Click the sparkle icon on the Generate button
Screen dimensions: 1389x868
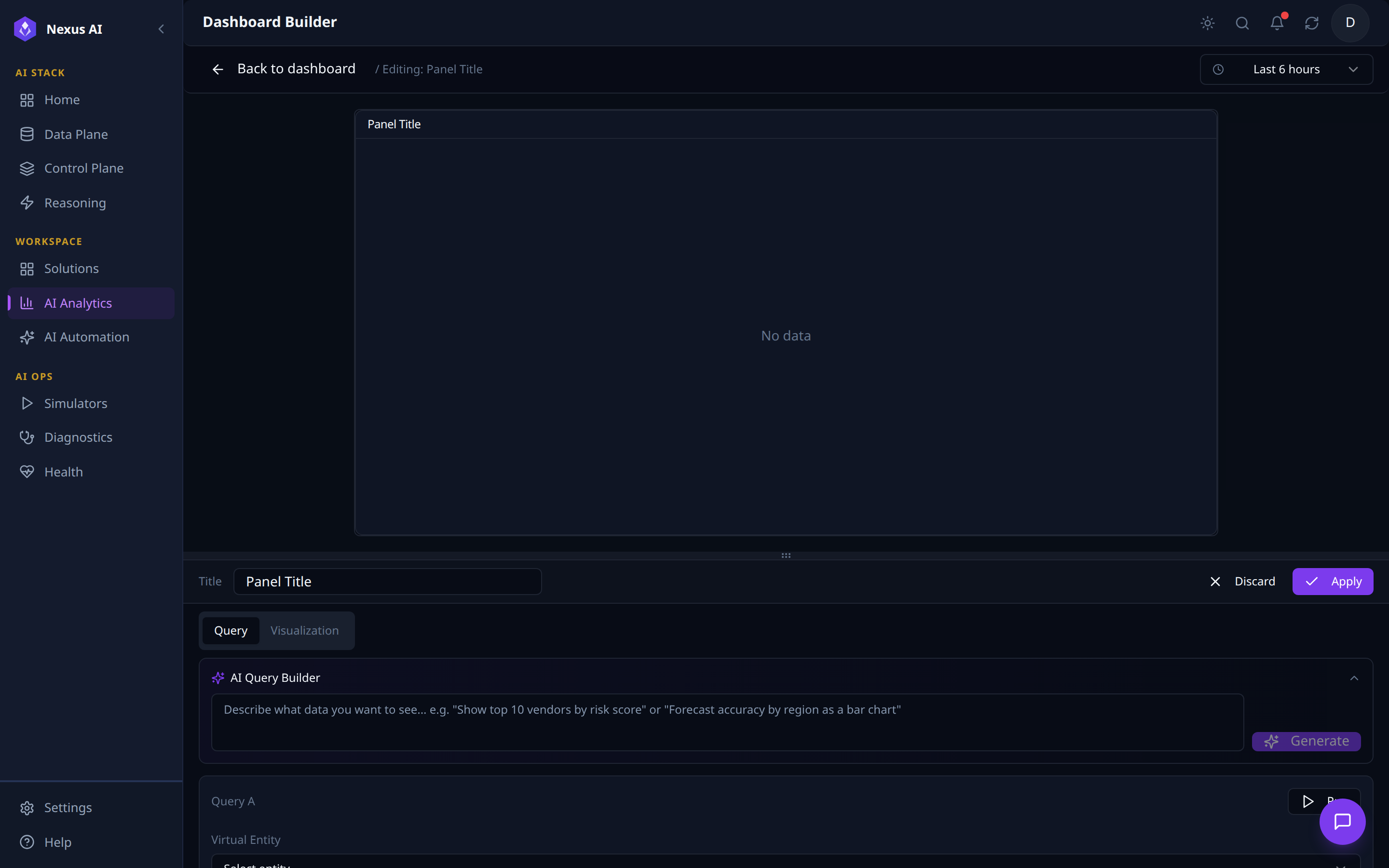coord(1271,741)
